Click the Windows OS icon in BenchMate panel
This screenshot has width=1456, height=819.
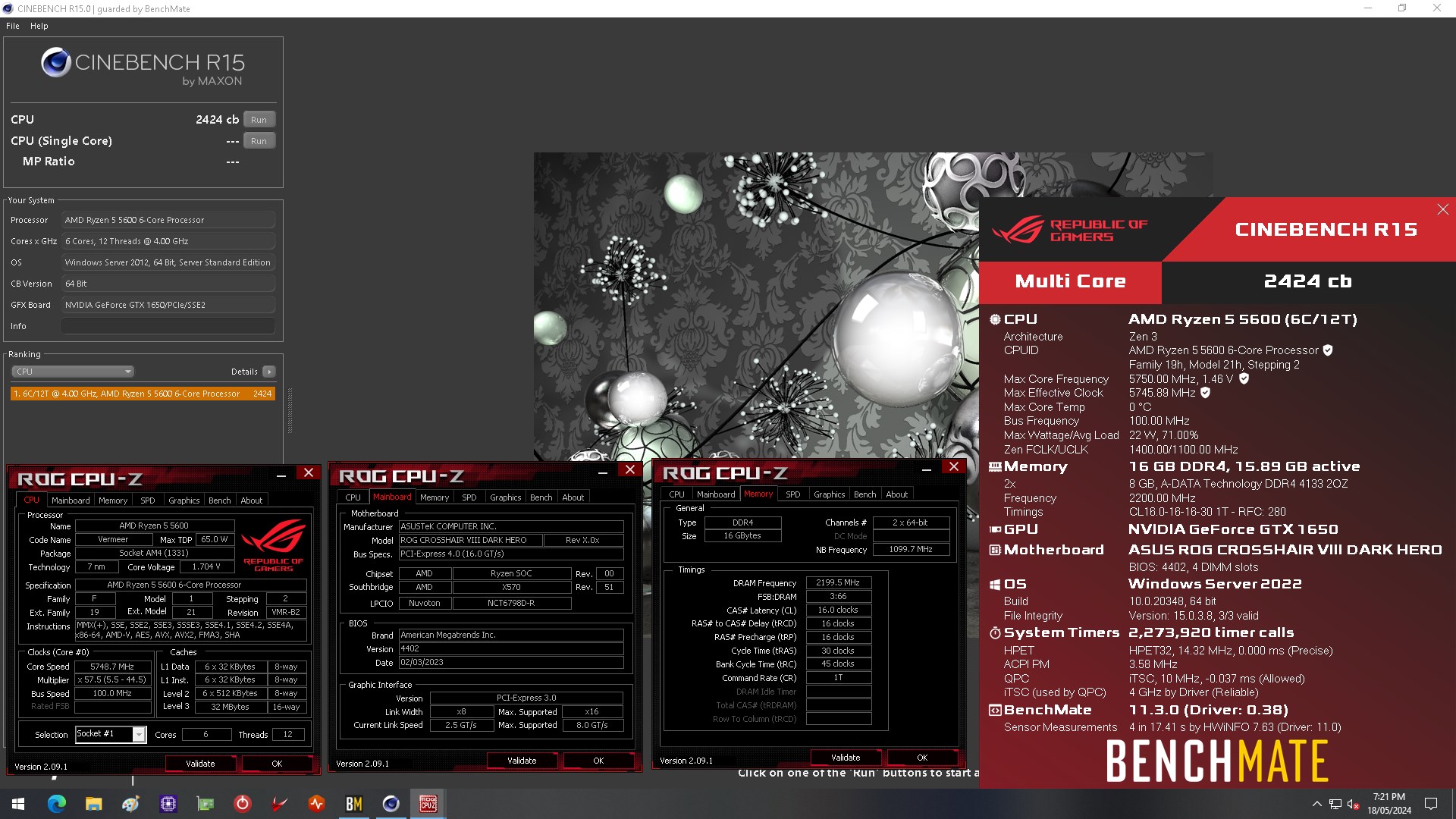point(995,584)
